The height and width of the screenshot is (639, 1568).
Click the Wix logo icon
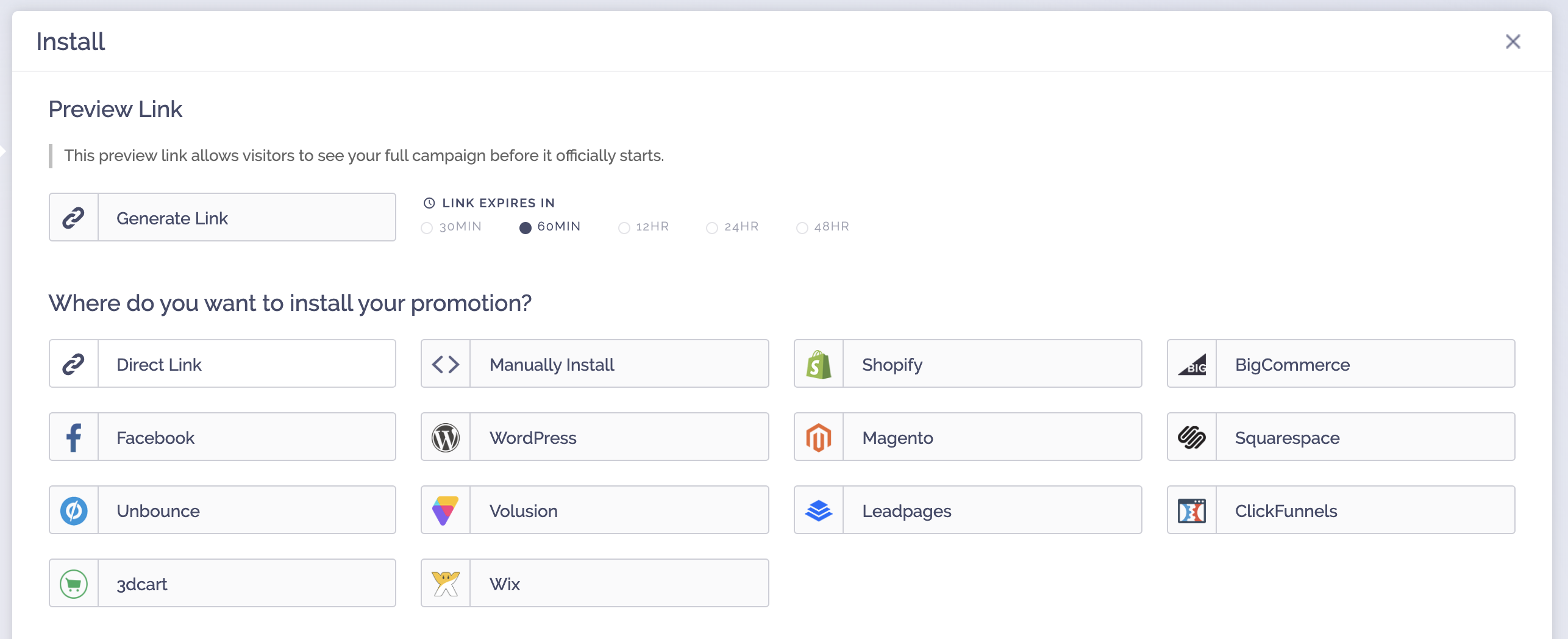point(446,584)
